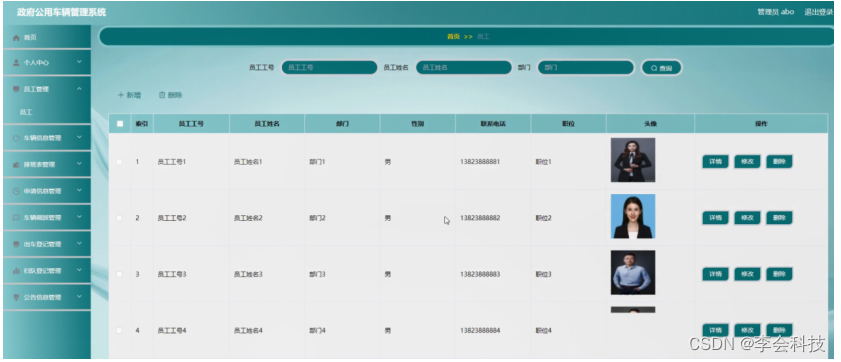
Task: Open 详情 for 员工姓名1
Action: [x=715, y=161]
